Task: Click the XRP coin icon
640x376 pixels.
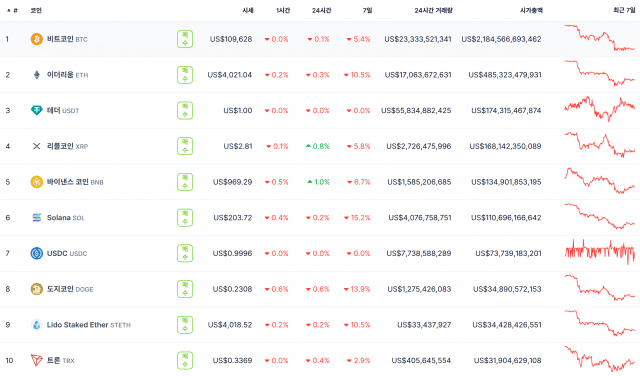Action: pos(36,146)
